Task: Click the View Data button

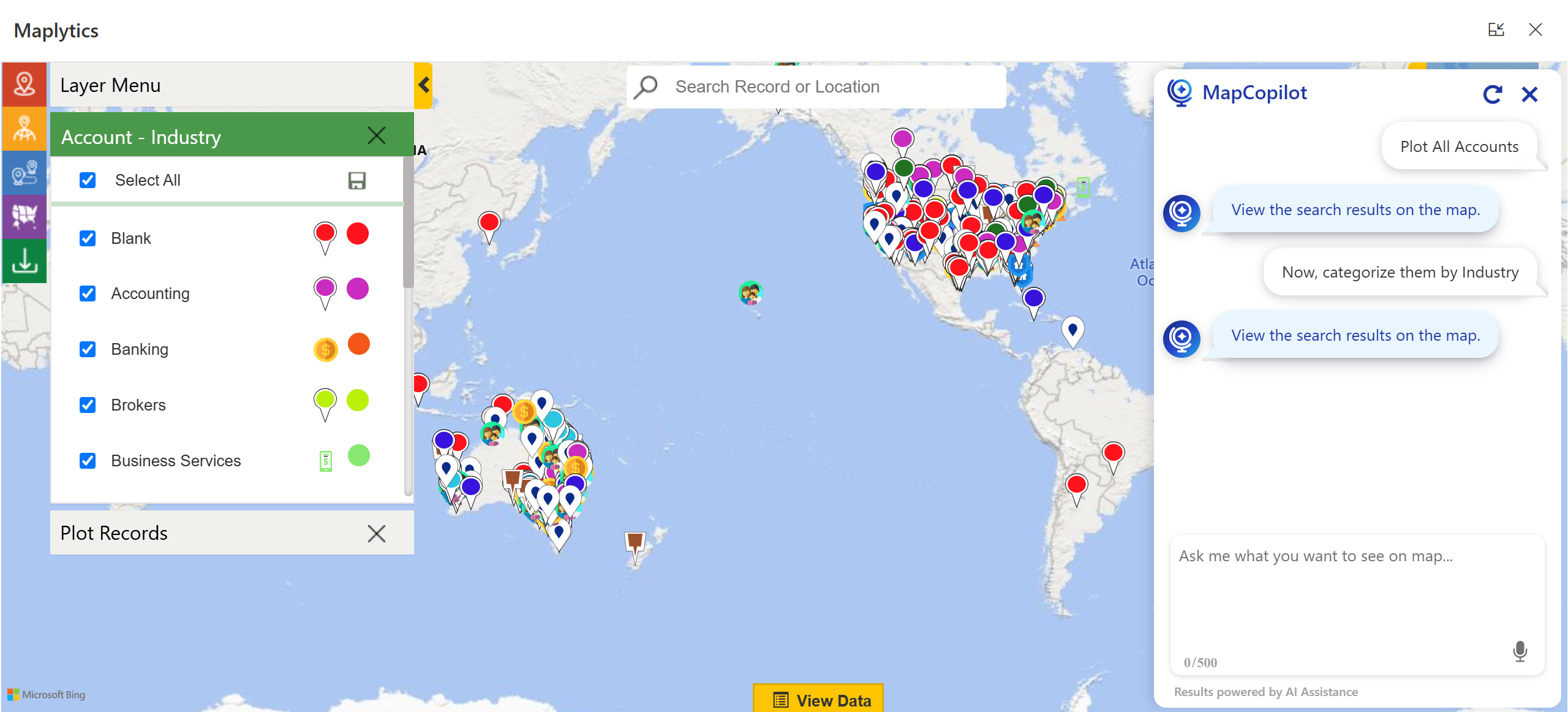Action: coord(818,700)
